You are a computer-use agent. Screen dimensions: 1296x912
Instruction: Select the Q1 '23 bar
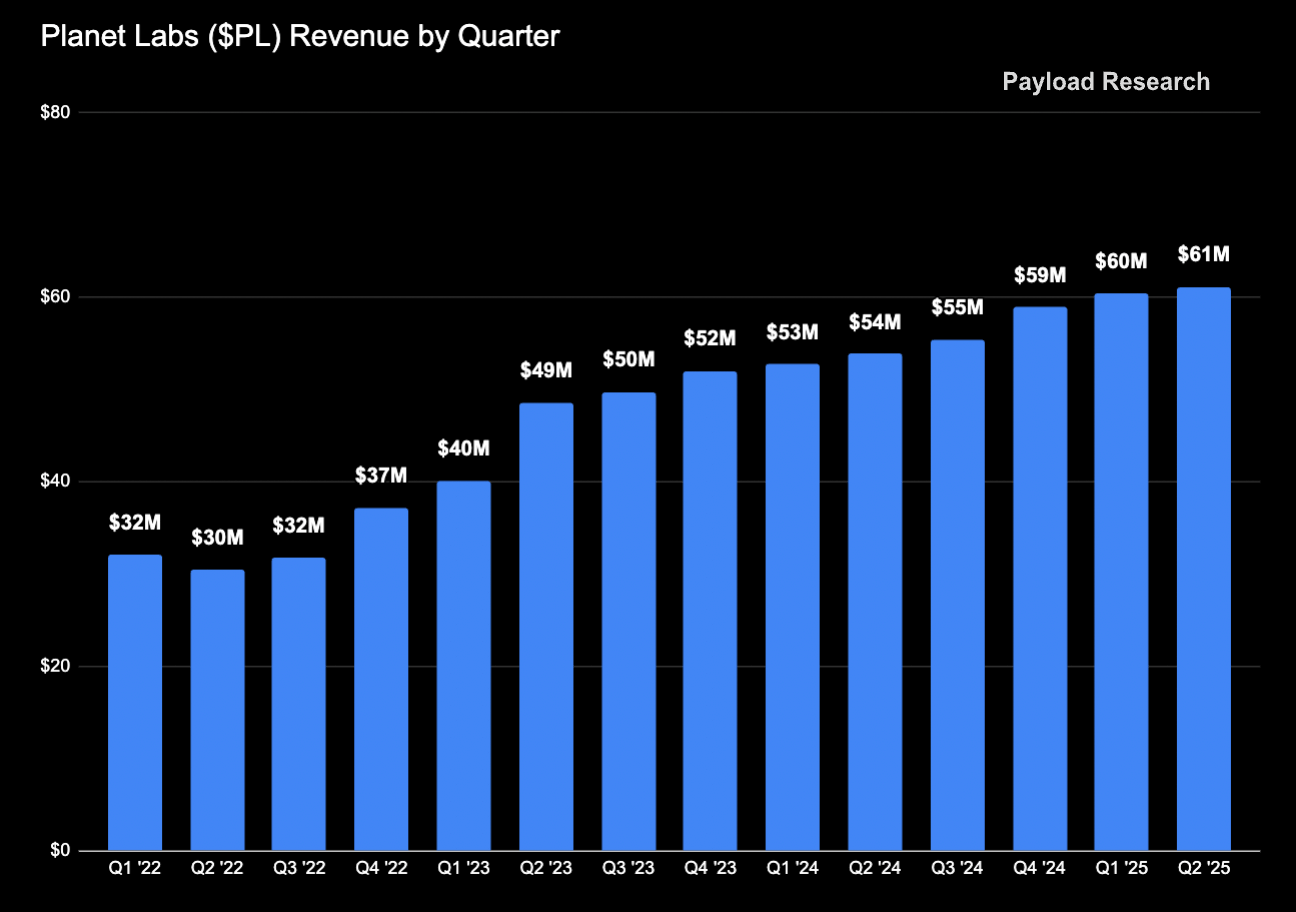(464, 665)
